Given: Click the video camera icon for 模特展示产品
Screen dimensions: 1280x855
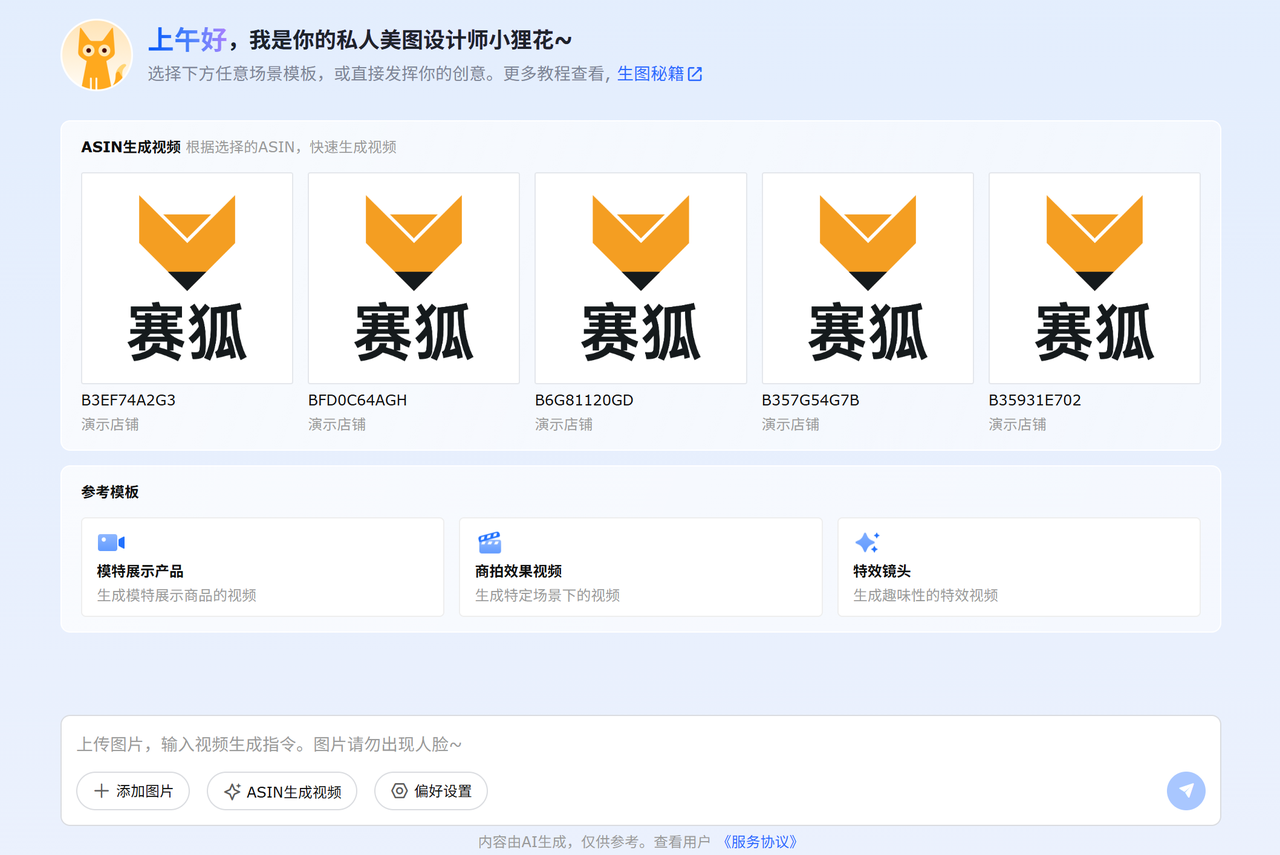Looking at the screenshot, I should pyautogui.click(x=111, y=543).
